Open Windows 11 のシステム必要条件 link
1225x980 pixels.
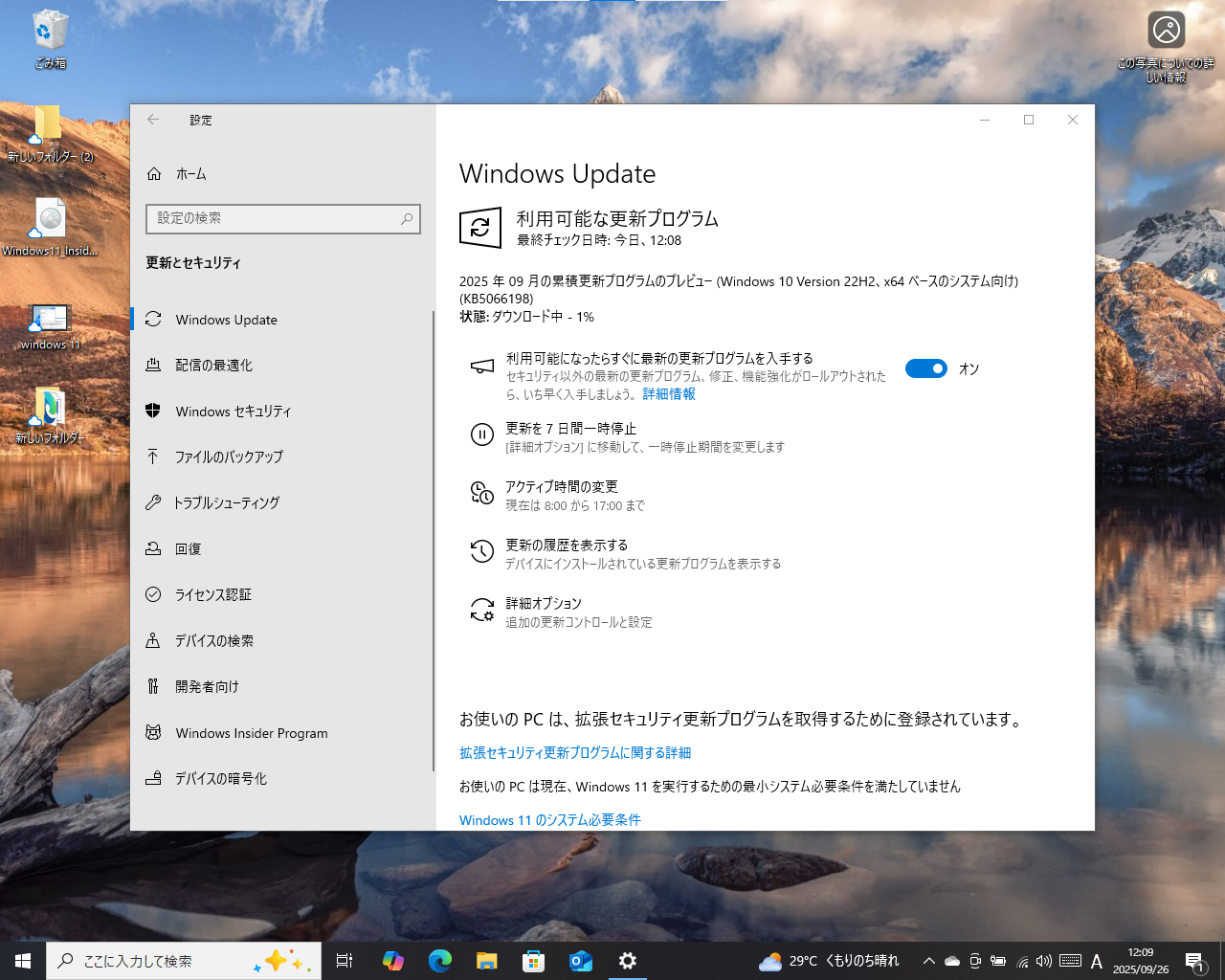(550, 819)
